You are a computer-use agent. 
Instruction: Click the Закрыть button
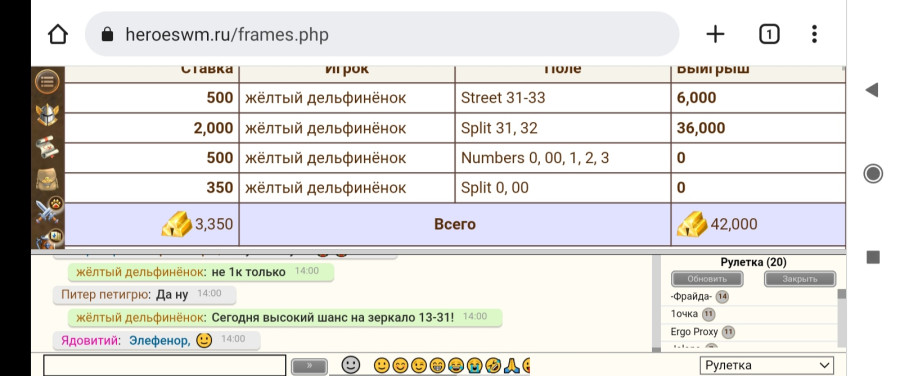[x=800, y=279]
